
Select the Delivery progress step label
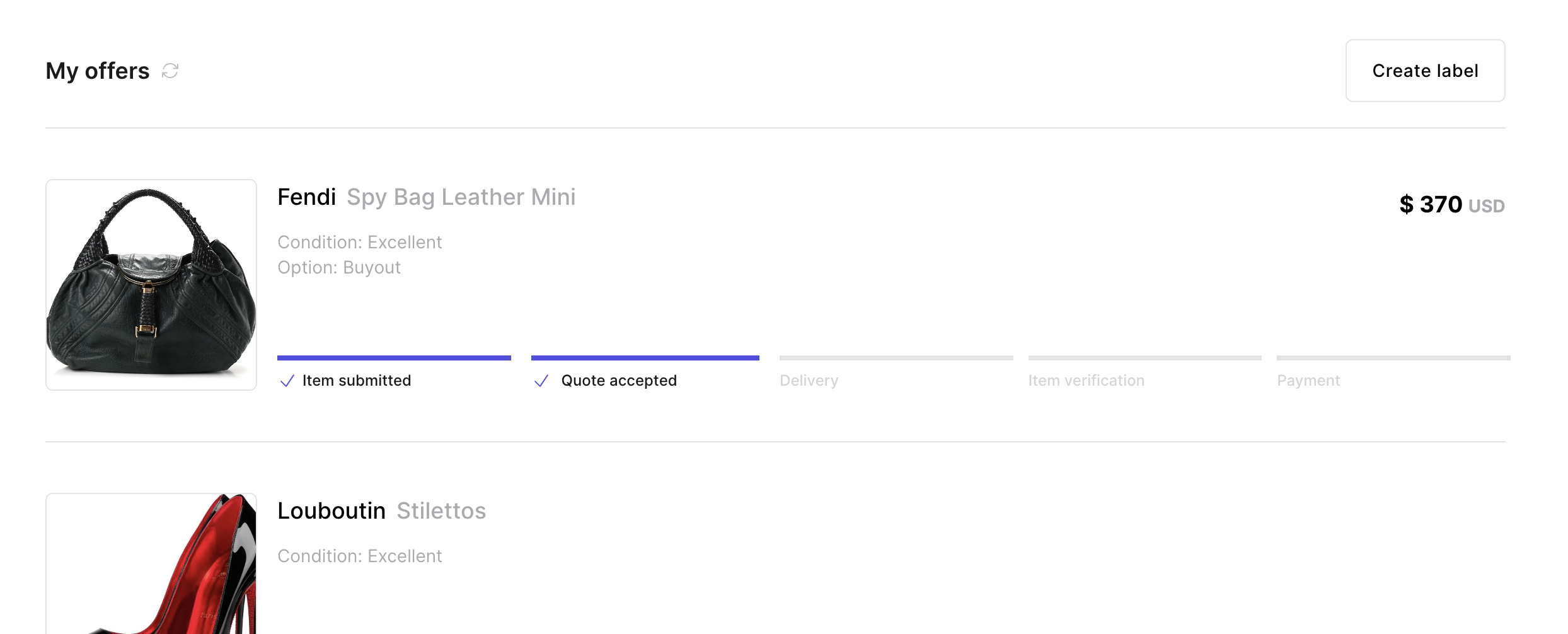(809, 381)
